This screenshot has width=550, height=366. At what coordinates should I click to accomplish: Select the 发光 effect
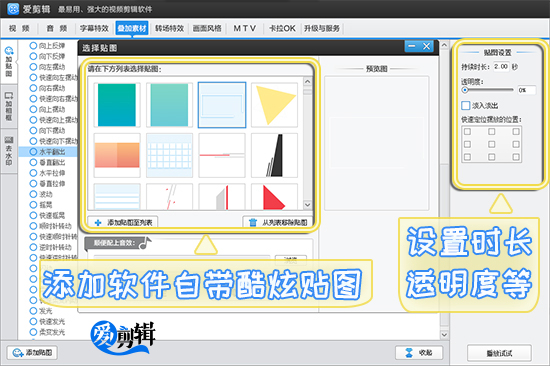click(x=41, y=311)
